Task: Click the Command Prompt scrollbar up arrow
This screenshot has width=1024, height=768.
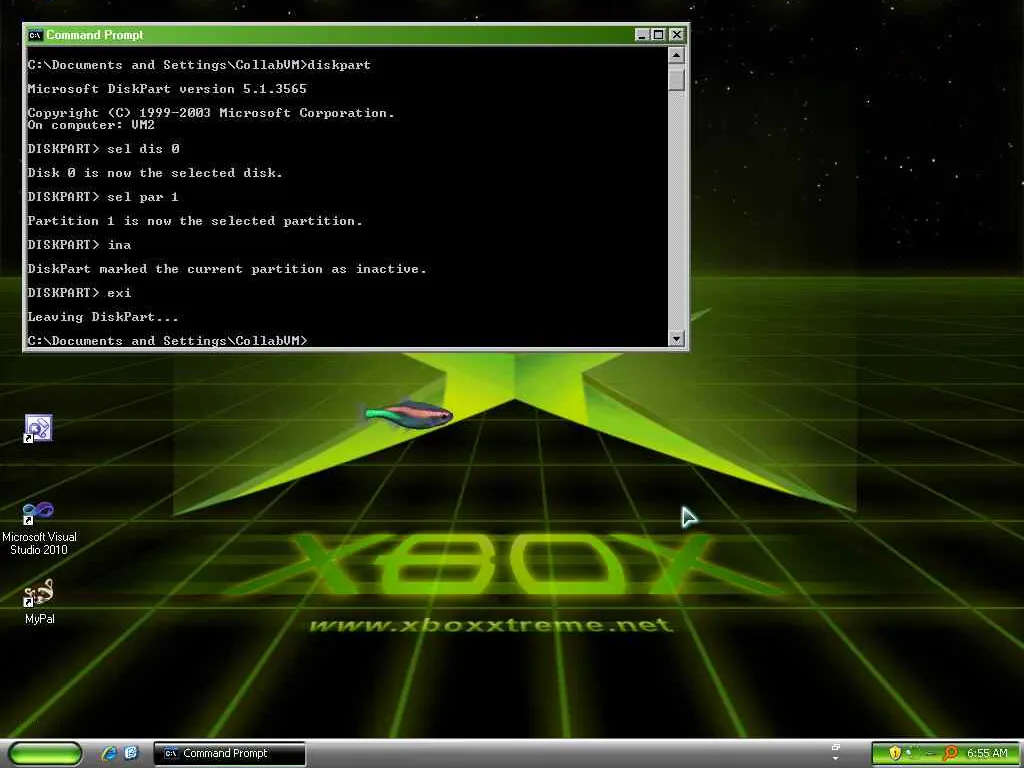Action: 677,55
